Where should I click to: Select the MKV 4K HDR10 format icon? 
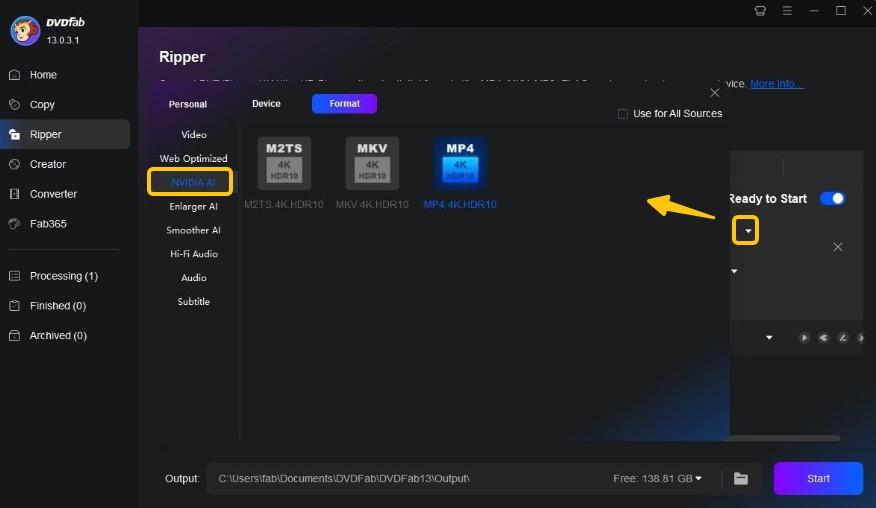coord(372,163)
